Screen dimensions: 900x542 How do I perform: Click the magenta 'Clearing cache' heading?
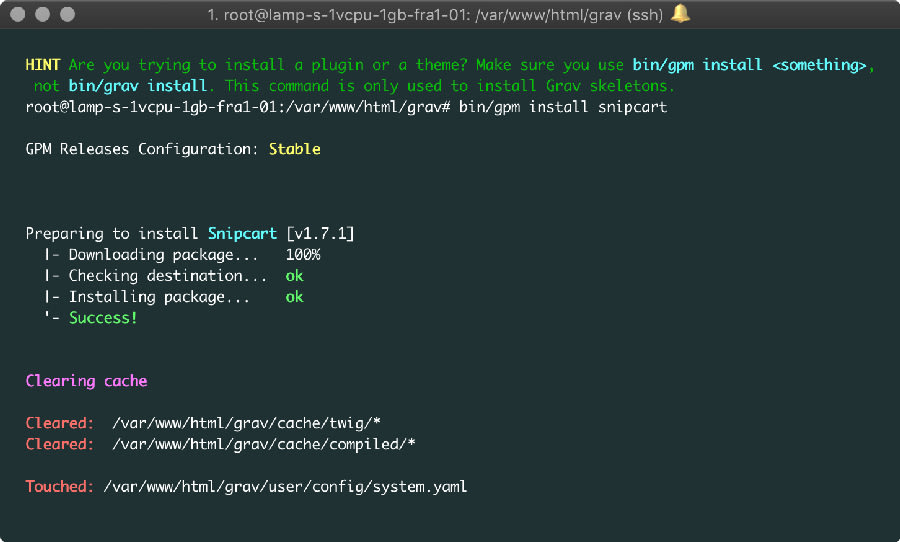86,381
